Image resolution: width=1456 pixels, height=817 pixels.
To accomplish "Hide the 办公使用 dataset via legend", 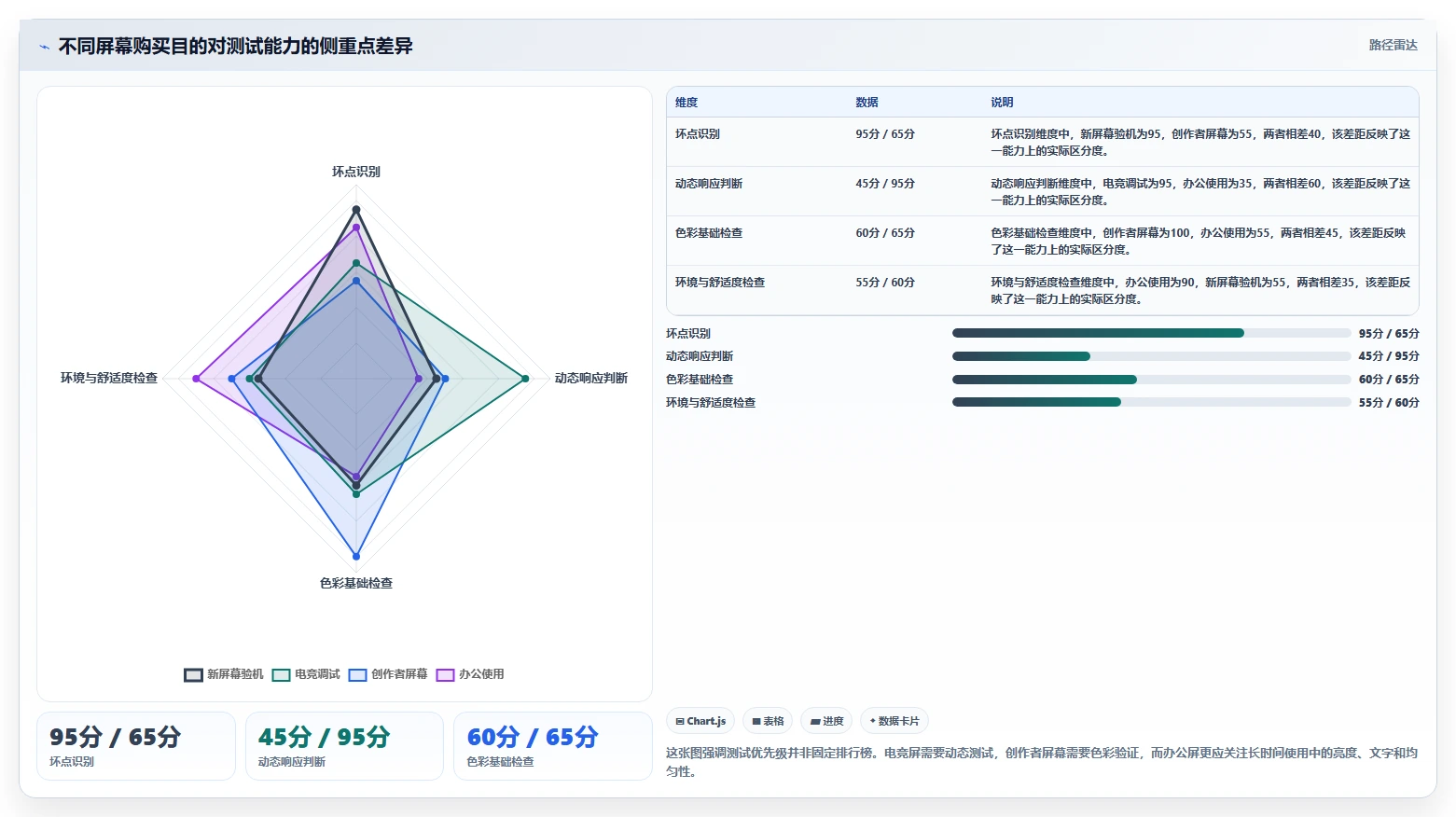I will [470, 674].
